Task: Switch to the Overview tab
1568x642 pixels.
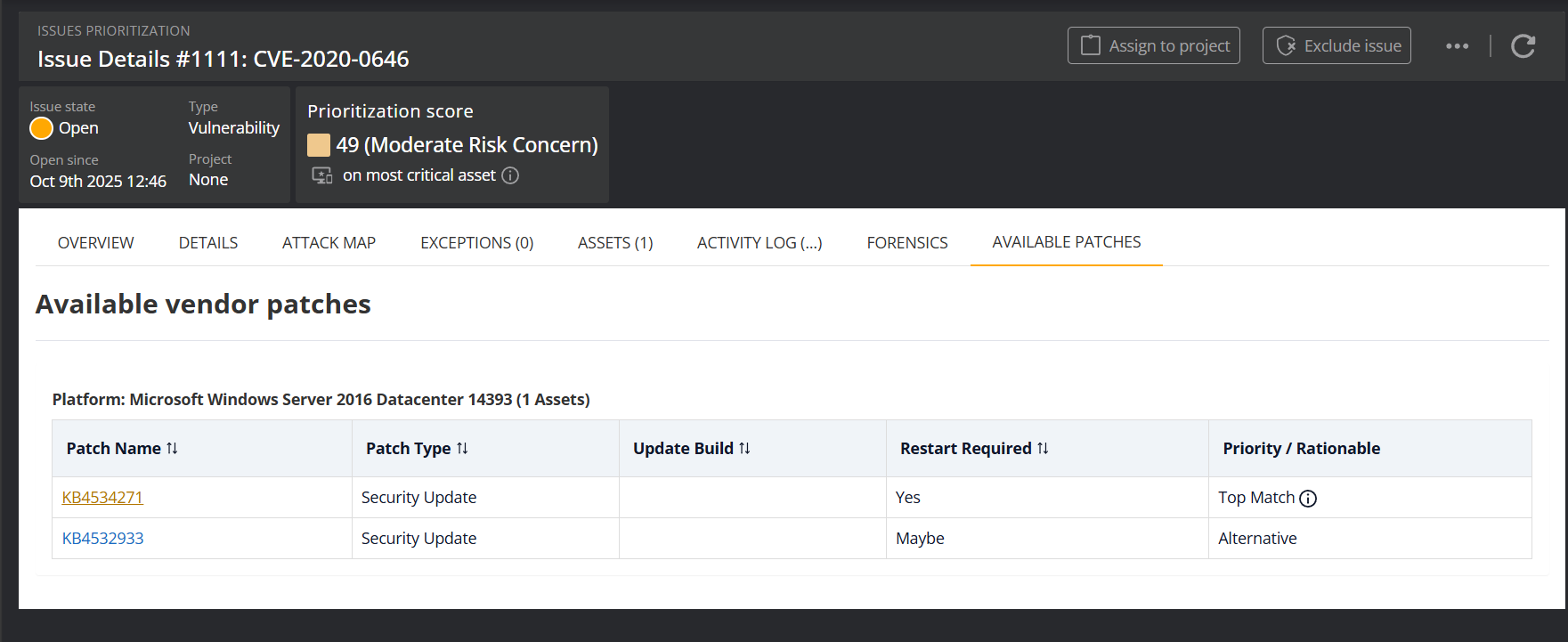Action: pos(95,243)
